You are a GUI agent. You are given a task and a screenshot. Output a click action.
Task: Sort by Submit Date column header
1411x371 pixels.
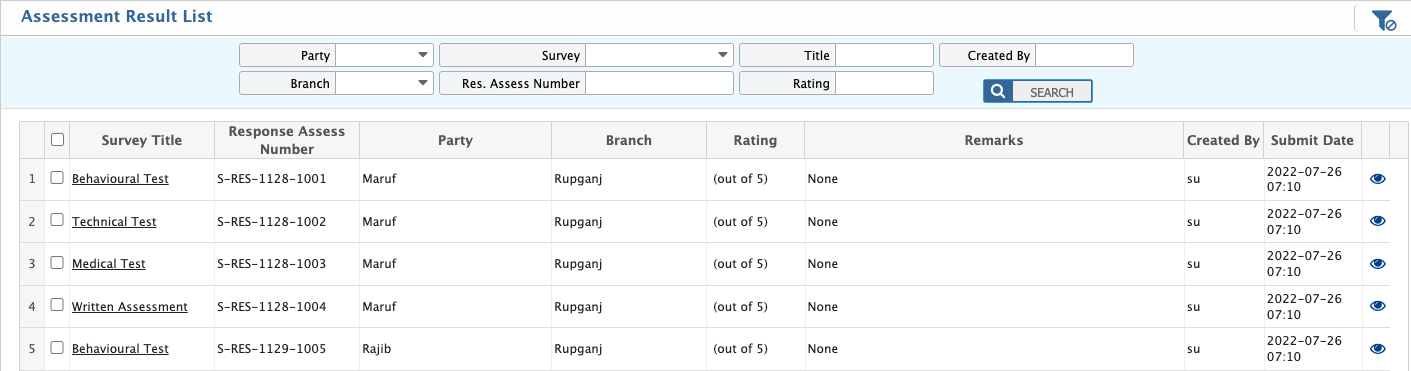pyautogui.click(x=1312, y=140)
